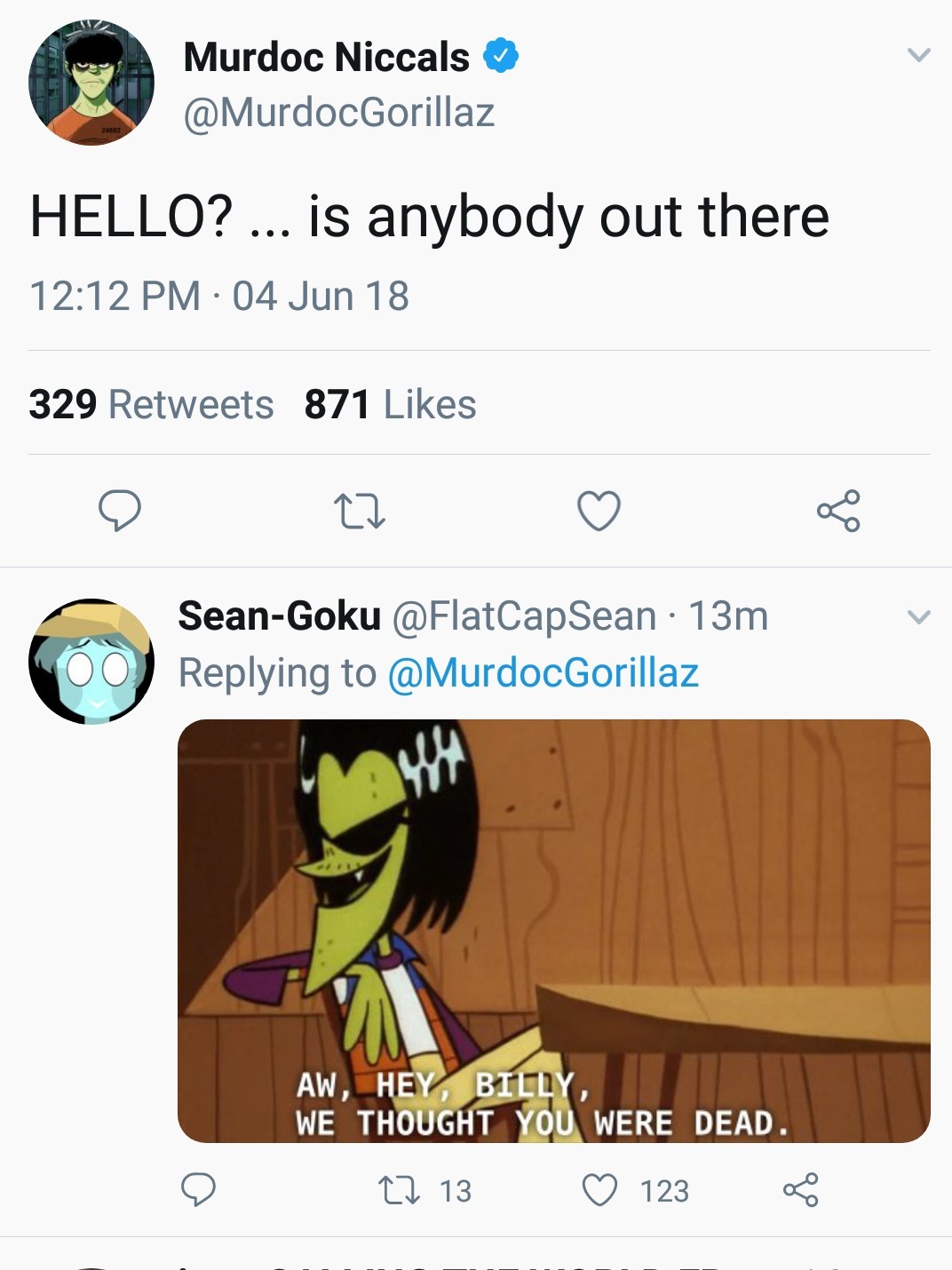
Task: Like Sean-Goku's reply with 123 likes
Action: coord(599,1190)
